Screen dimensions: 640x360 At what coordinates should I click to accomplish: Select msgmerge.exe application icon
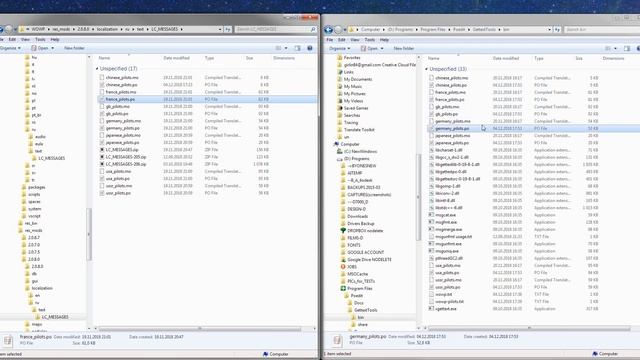tap(431, 229)
